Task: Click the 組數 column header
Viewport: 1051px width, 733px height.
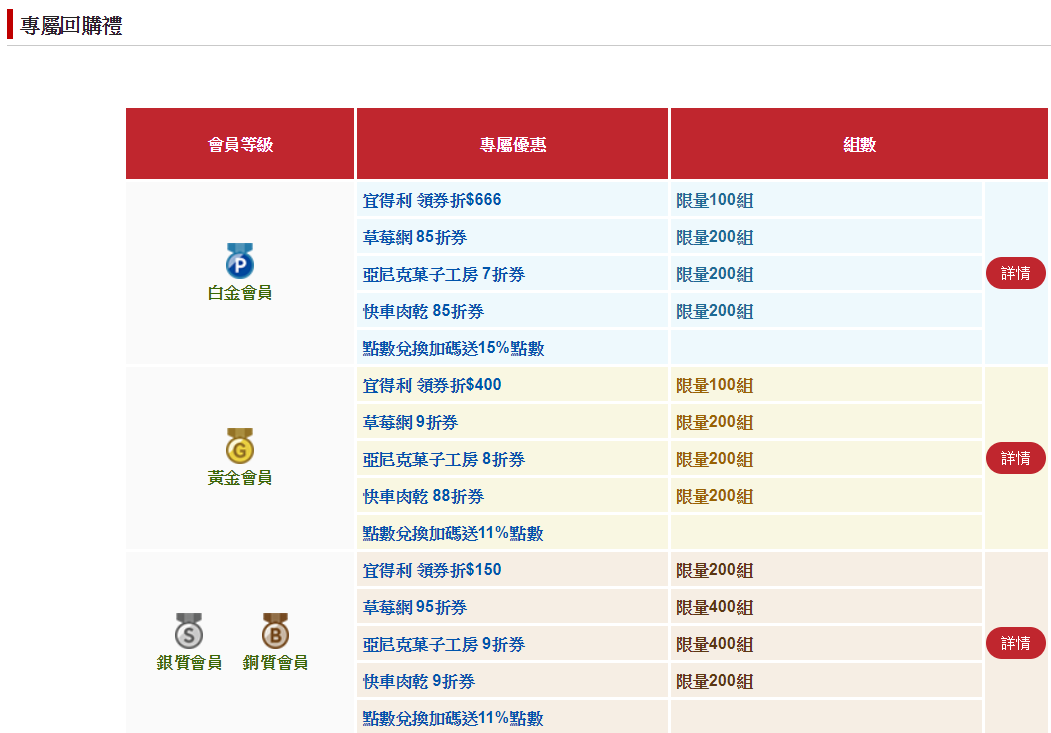Action: tap(859, 144)
